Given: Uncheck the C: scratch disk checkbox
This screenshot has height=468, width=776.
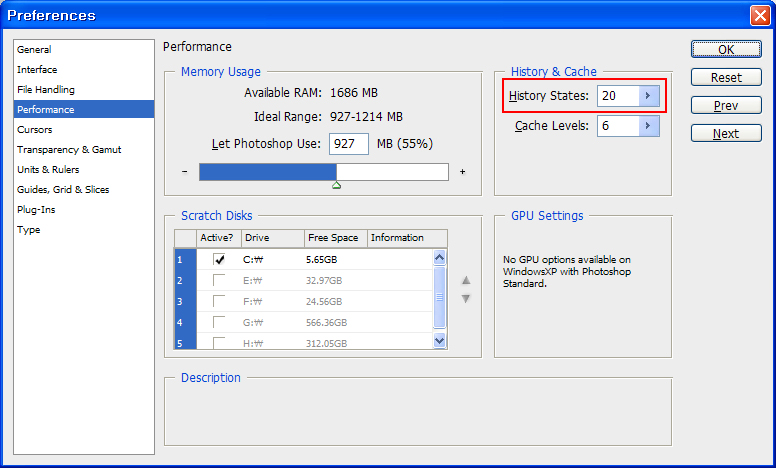Looking at the screenshot, I should (x=219, y=259).
